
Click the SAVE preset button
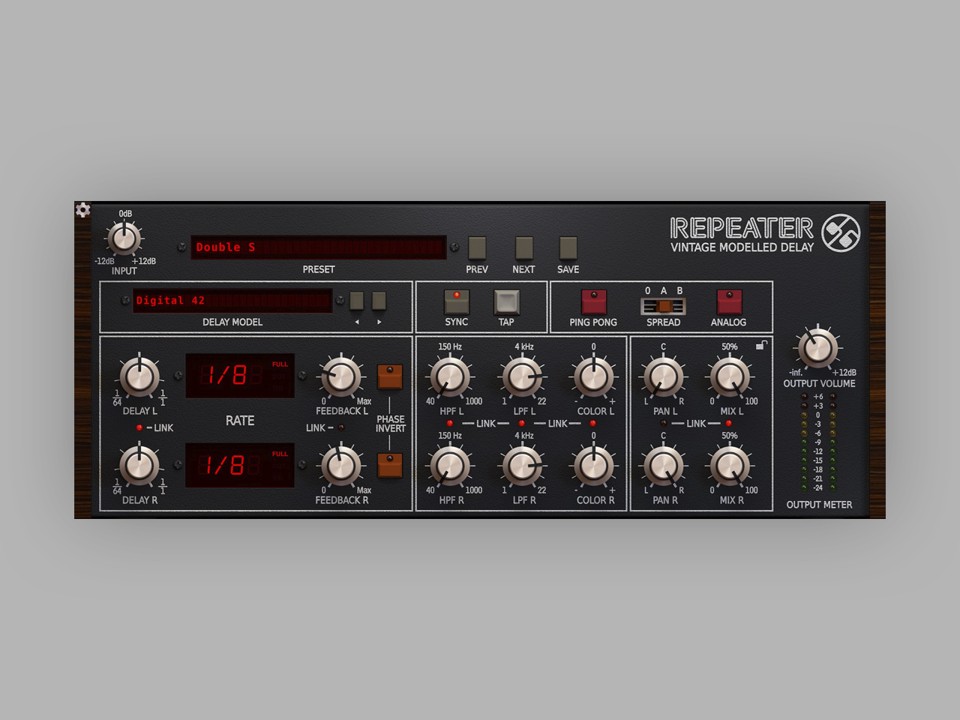(x=568, y=248)
